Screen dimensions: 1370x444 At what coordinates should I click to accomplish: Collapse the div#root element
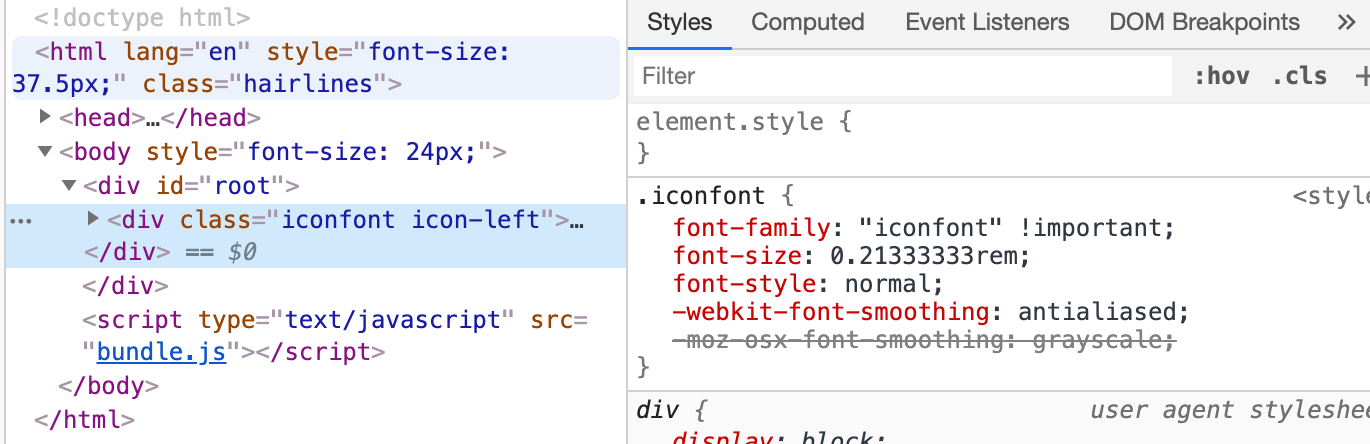coord(69,186)
